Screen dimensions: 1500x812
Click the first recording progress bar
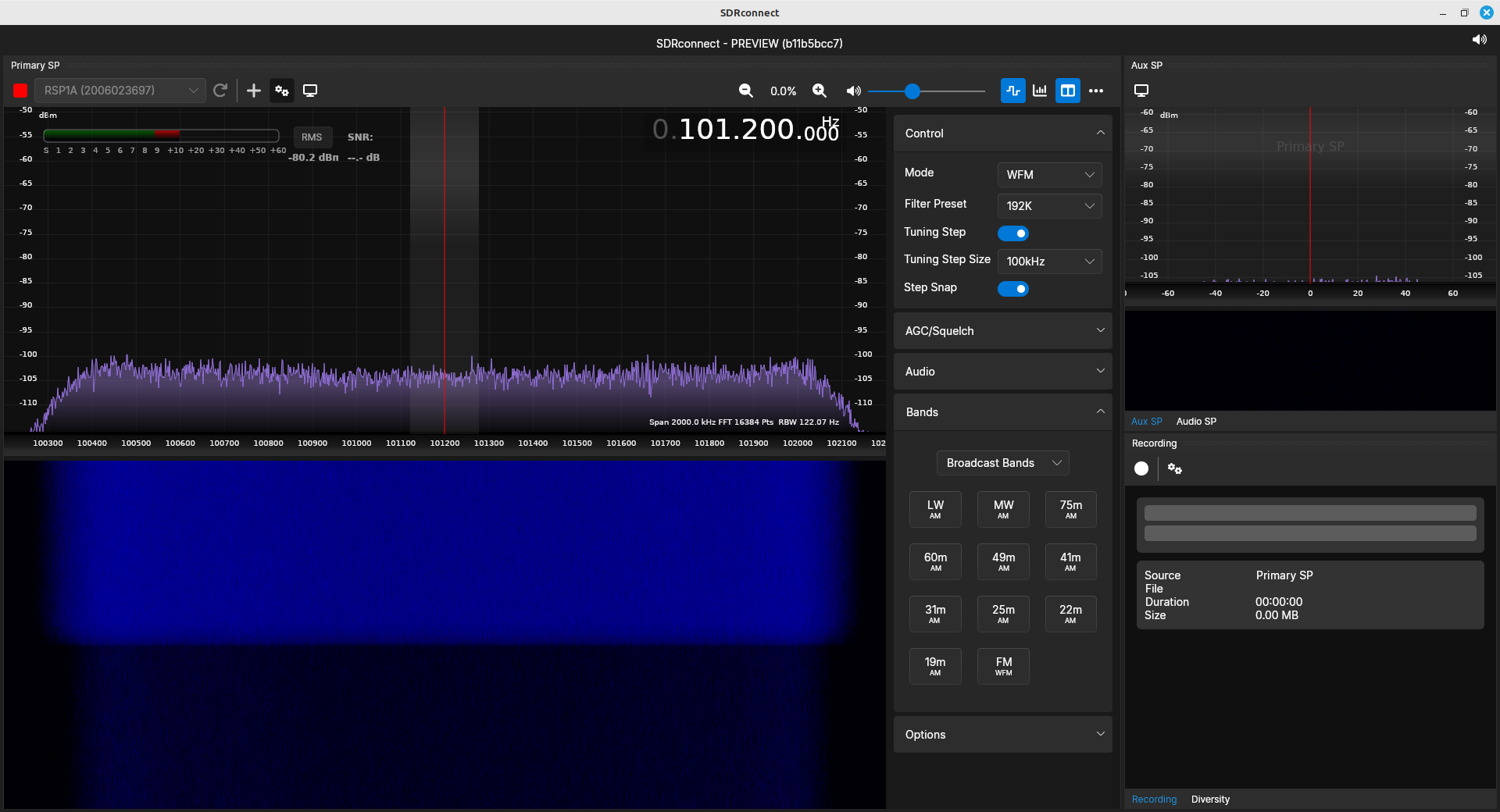pos(1310,513)
